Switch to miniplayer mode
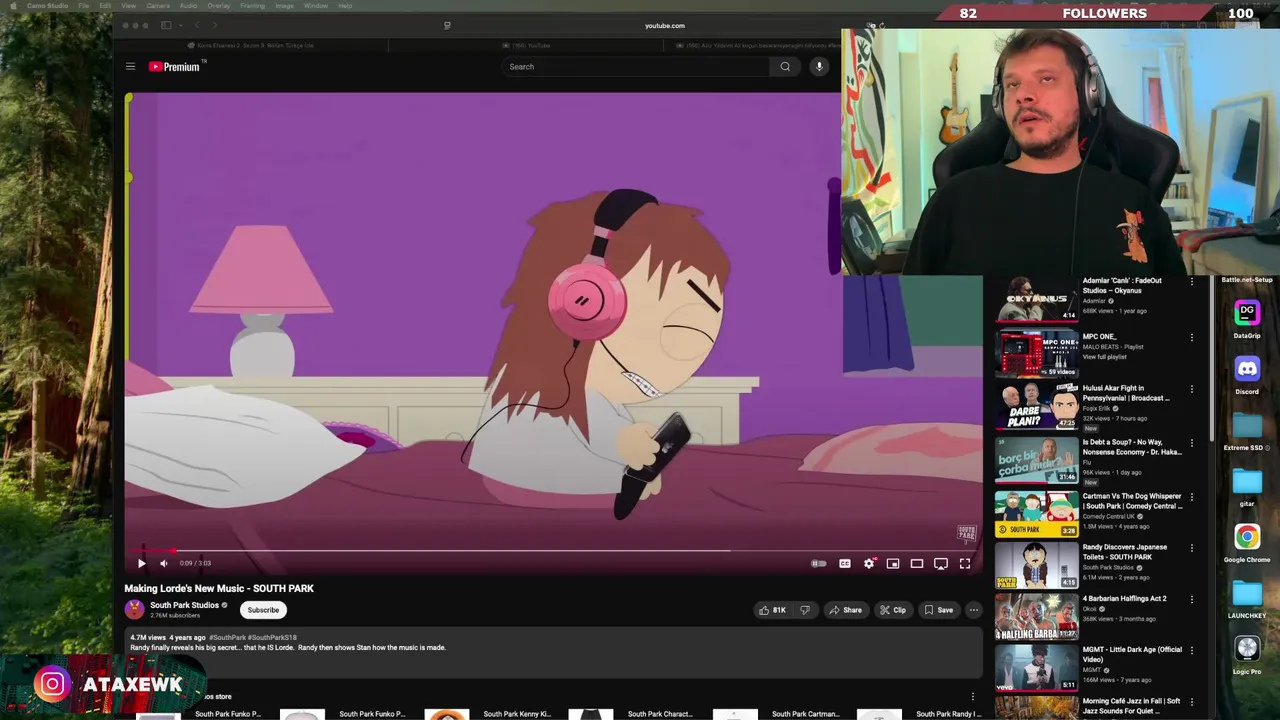The height and width of the screenshot is (720, 1280). pyautogui.click(x=893, y=564)
